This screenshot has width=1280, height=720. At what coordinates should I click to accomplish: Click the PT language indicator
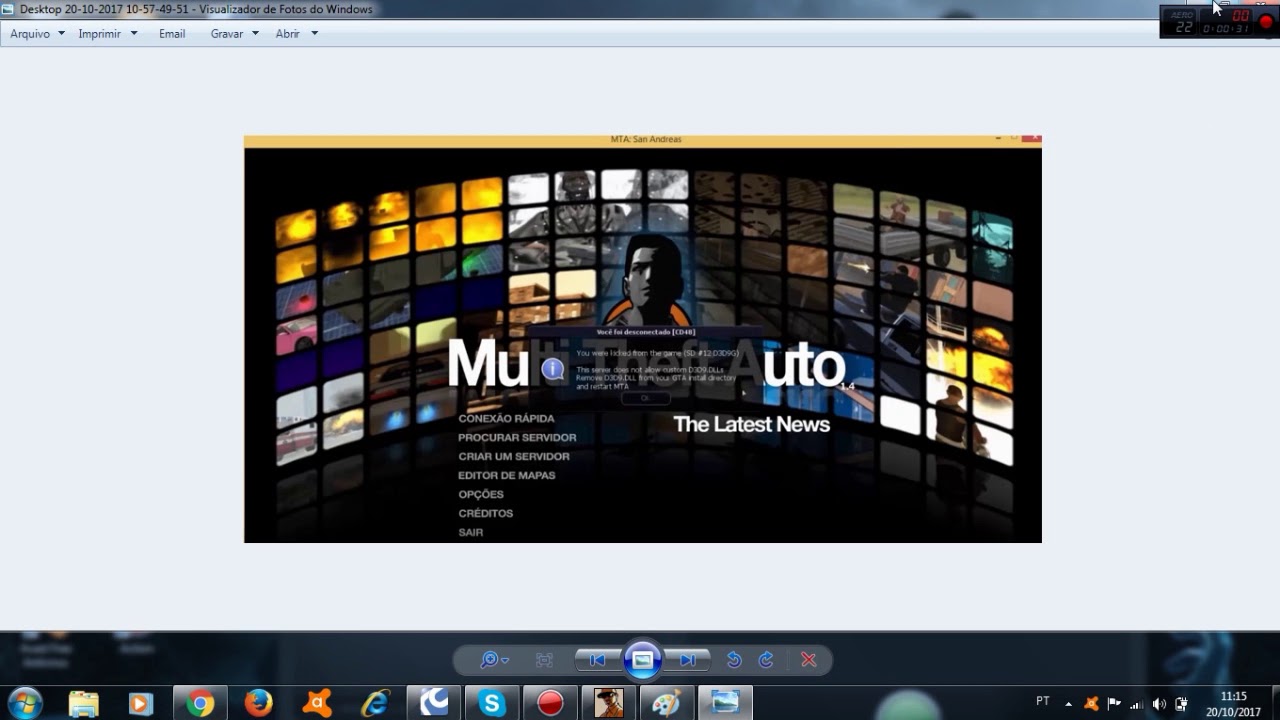[x=1043, y=701]
